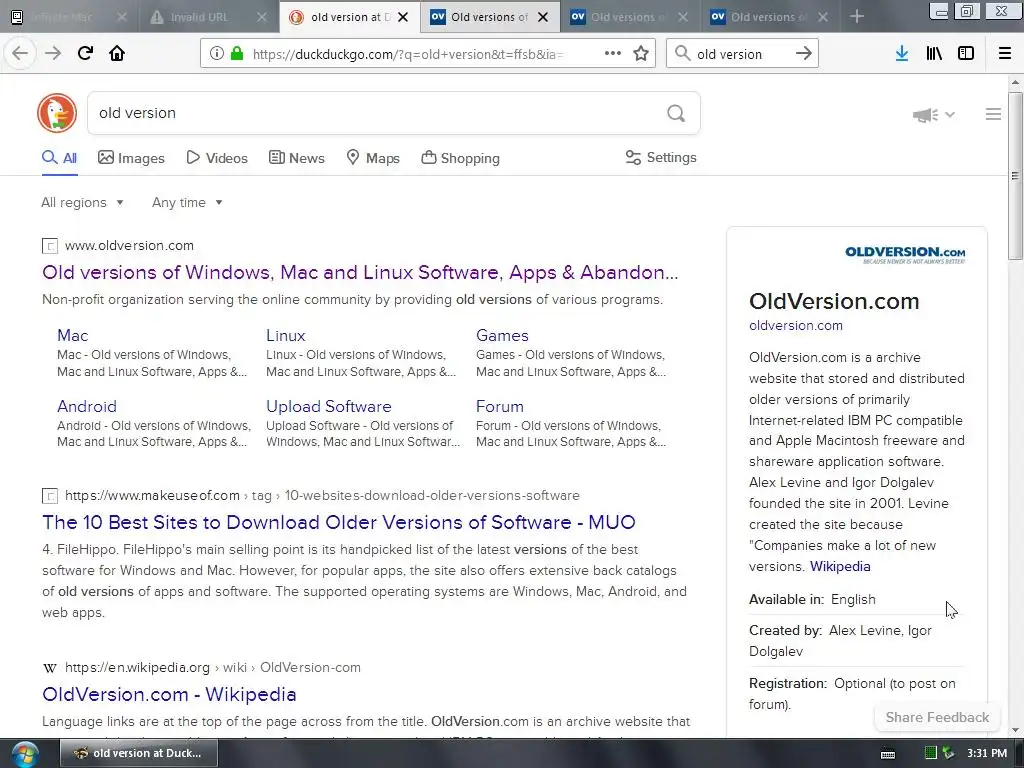Open the Windows Start orb
1024x768 pixels.
click(24, 754)
